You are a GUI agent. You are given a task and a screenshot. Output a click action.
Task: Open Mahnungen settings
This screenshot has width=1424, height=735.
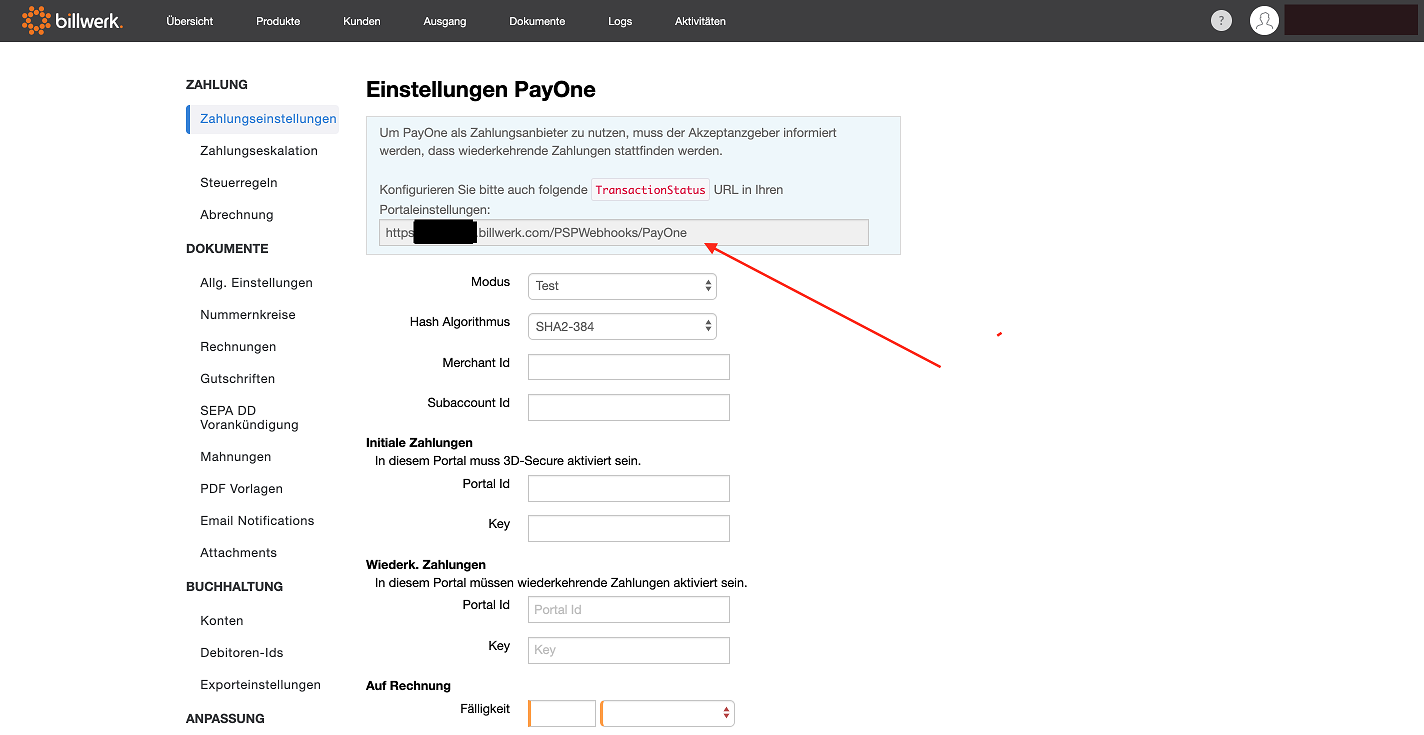tap(236, 457)
